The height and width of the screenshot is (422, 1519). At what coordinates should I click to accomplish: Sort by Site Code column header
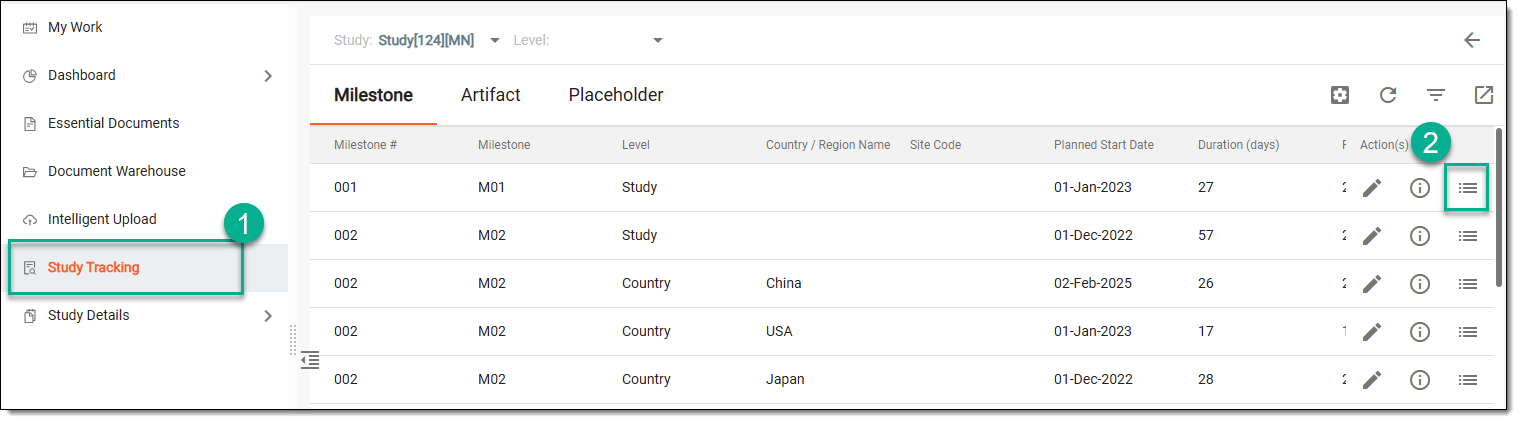(935, 145)
